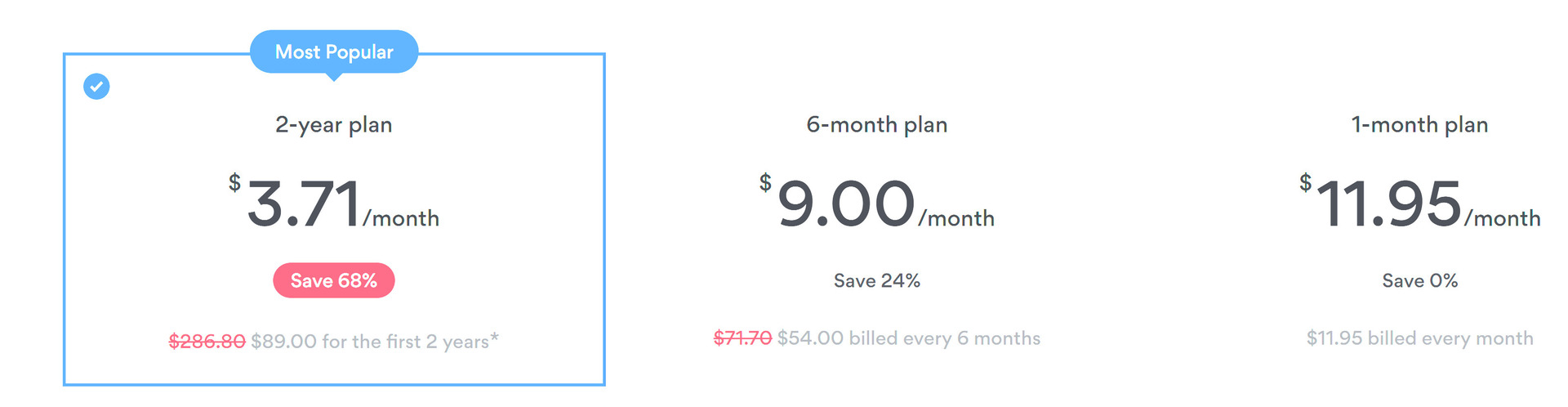This screenshot has width=1568, height=407.
Task: Click the Most Popular badge
Action: pos(334,52)
